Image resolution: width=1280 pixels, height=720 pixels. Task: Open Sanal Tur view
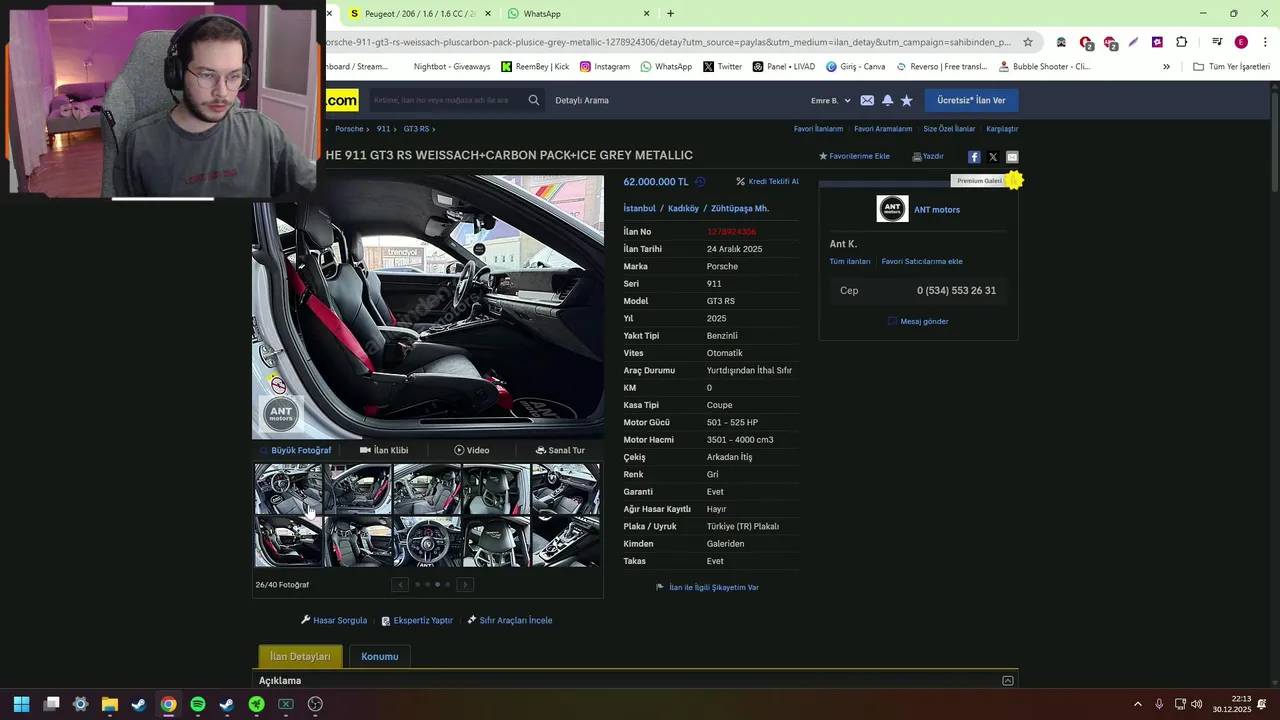(x=560, y=450)
